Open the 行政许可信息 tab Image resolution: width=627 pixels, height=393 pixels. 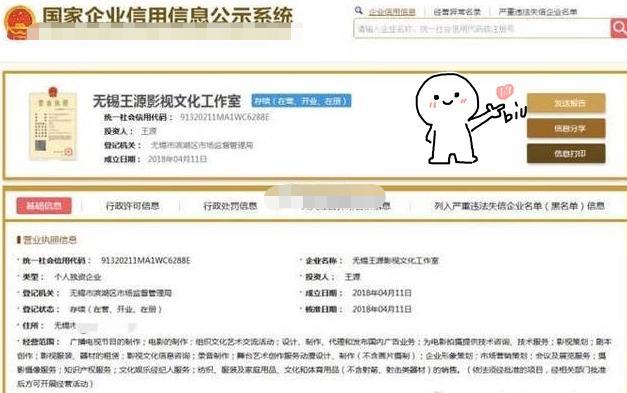click(132, 206)
